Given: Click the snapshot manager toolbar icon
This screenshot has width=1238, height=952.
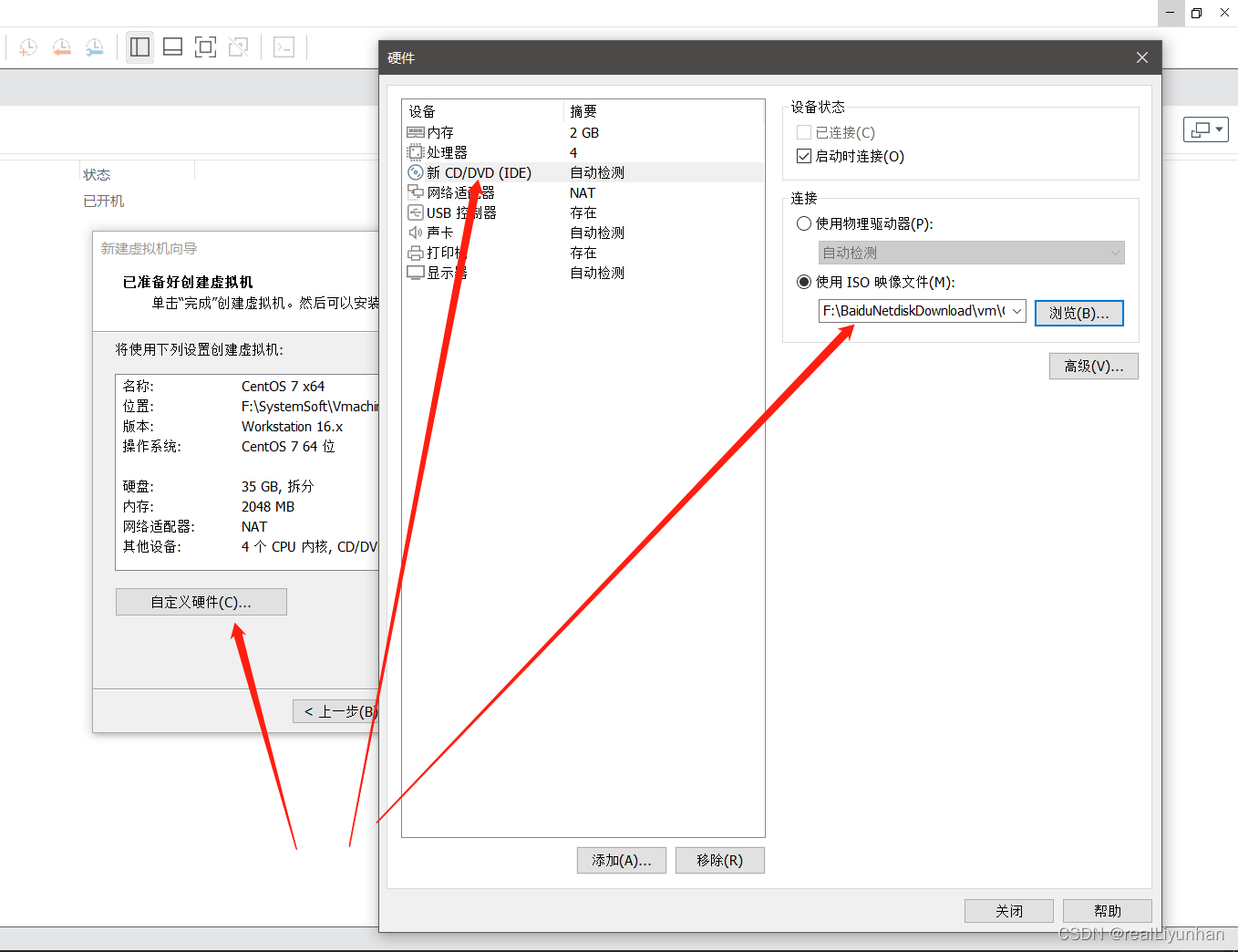Looking at the screenshot, I should pyautogui.click(x=94, y=47).
